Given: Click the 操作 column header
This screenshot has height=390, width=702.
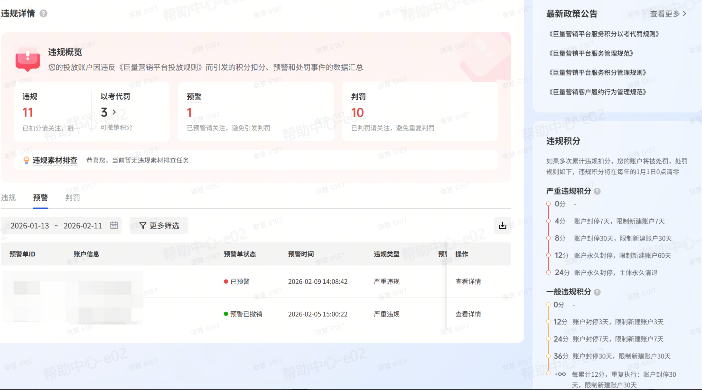Looking at the screenshot, I should (x=462, y=254).
